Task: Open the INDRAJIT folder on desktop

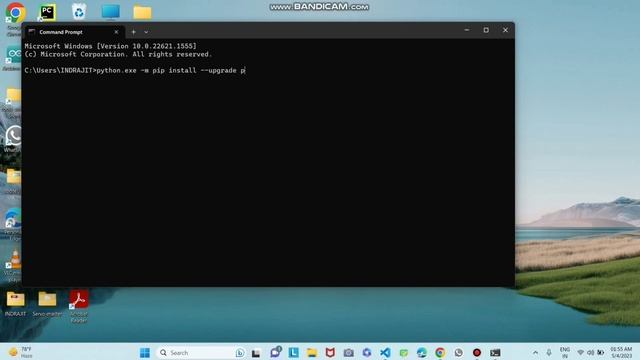Action: click(x=16, y=304)
